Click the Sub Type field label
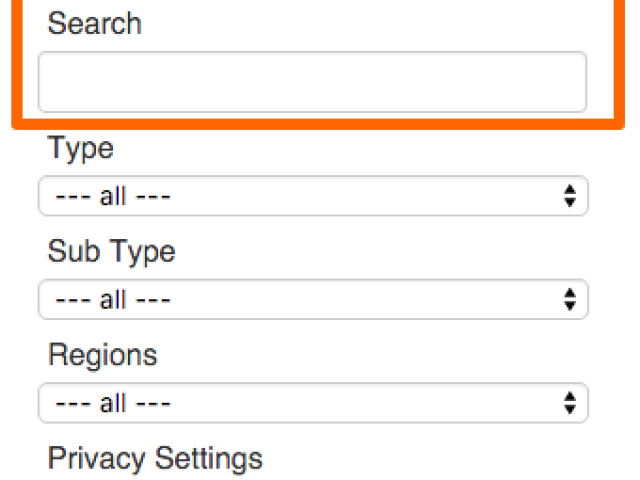Viewport: 640px width, 480px height. point(111,252)
